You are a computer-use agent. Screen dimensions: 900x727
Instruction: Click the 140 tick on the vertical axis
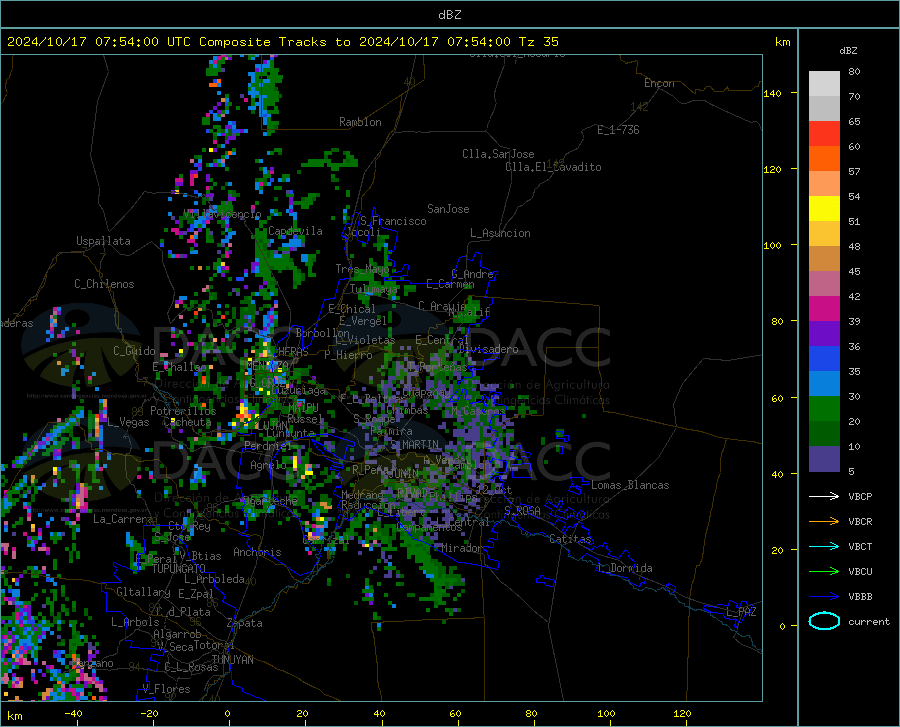click(773, 93)
